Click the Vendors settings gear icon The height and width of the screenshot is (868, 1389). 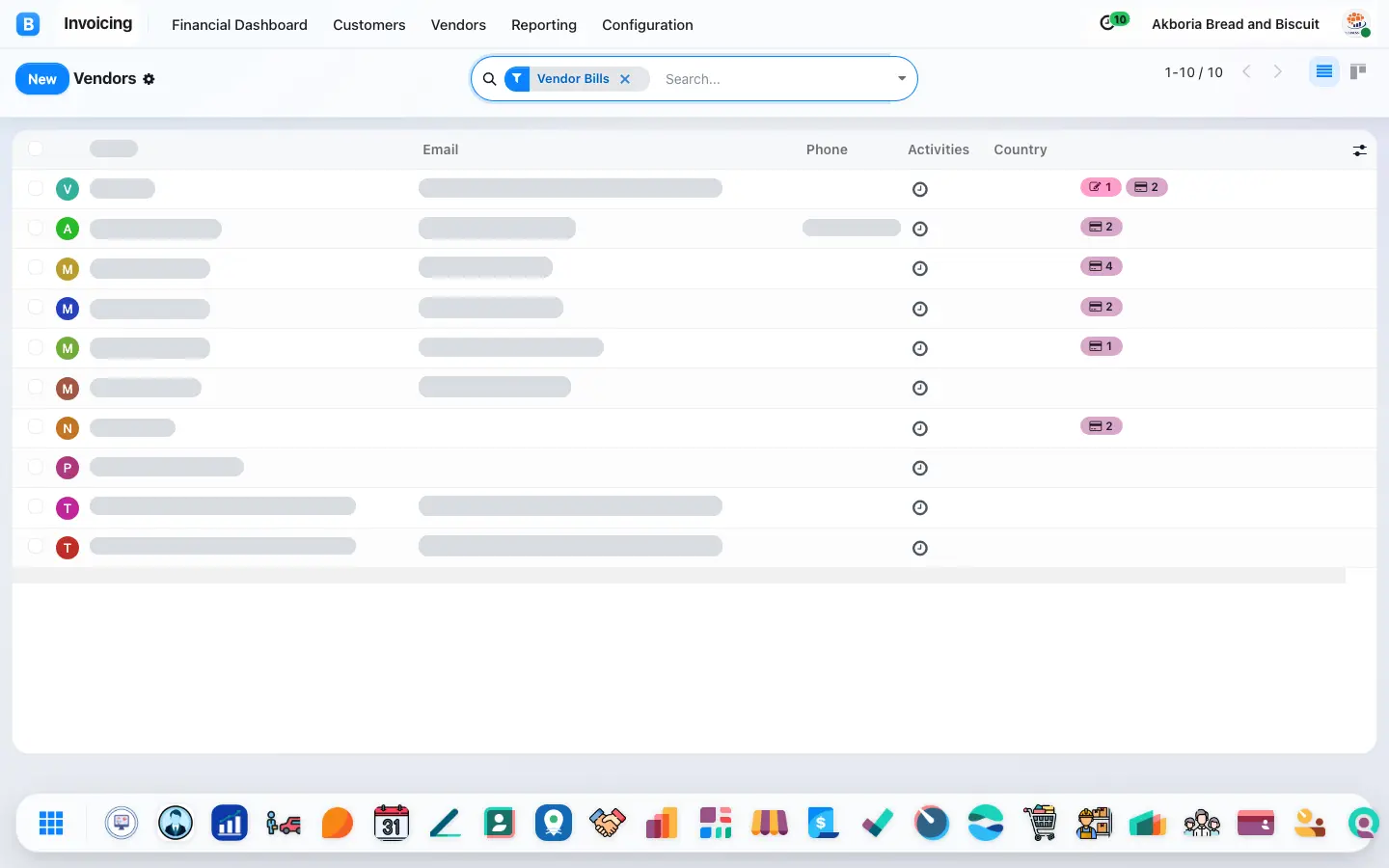[x=149, y=79]
